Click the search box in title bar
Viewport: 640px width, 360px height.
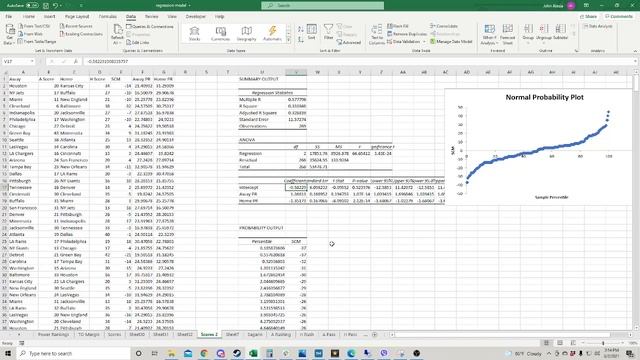click(322, 5)
